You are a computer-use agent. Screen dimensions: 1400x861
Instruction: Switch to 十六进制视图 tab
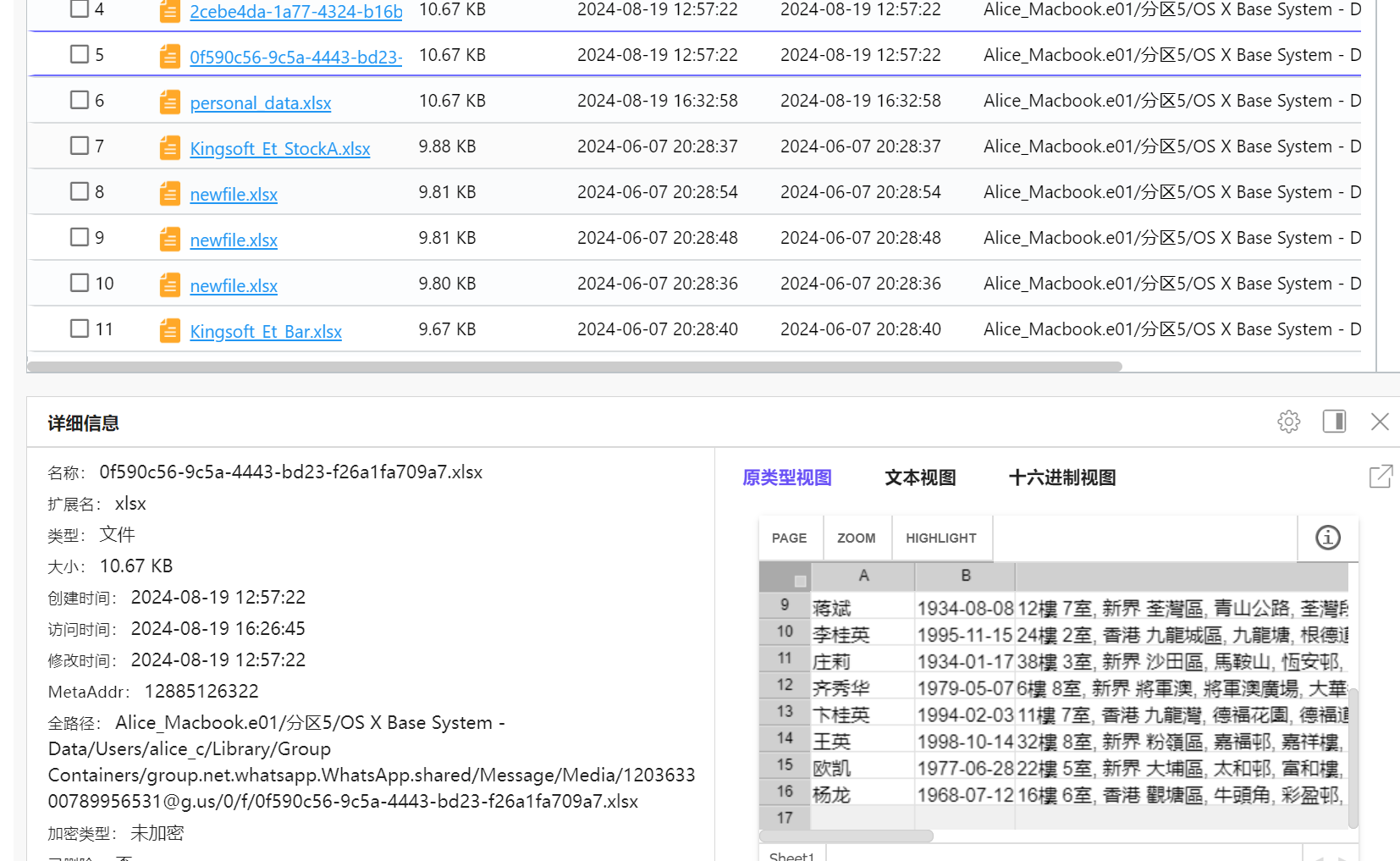coord(1062,477)
